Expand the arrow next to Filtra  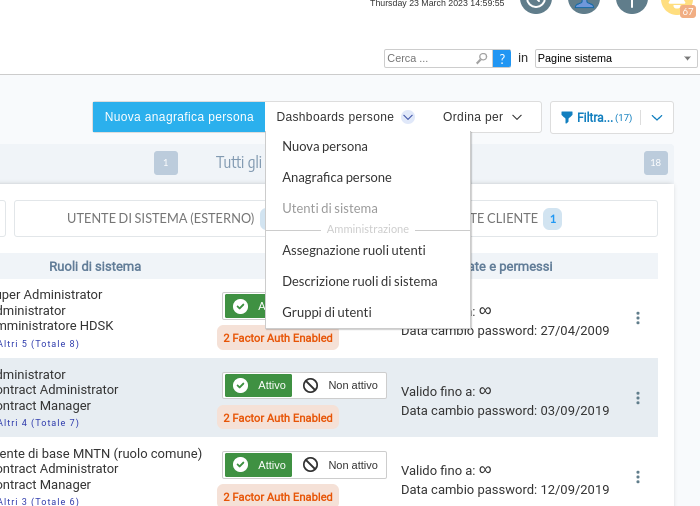point(656,118)
